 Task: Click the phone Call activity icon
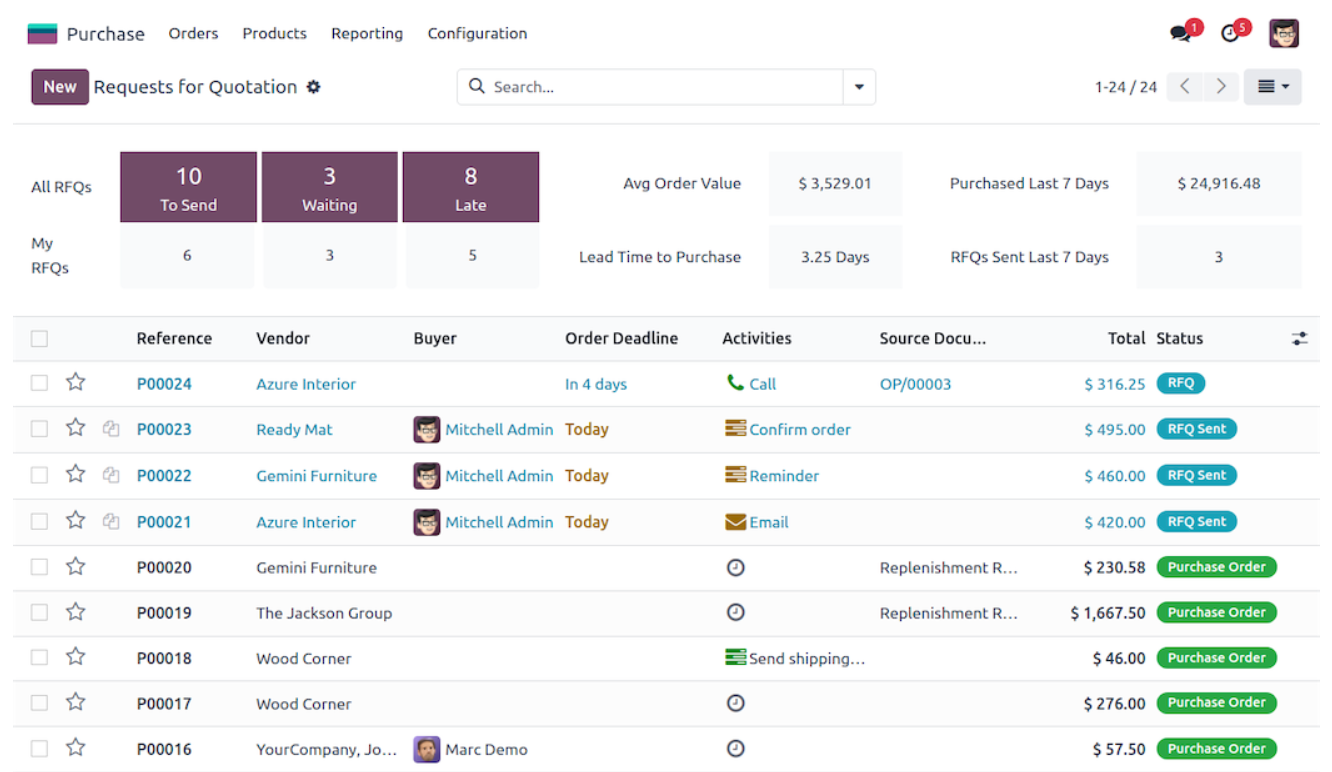[735, 383]
